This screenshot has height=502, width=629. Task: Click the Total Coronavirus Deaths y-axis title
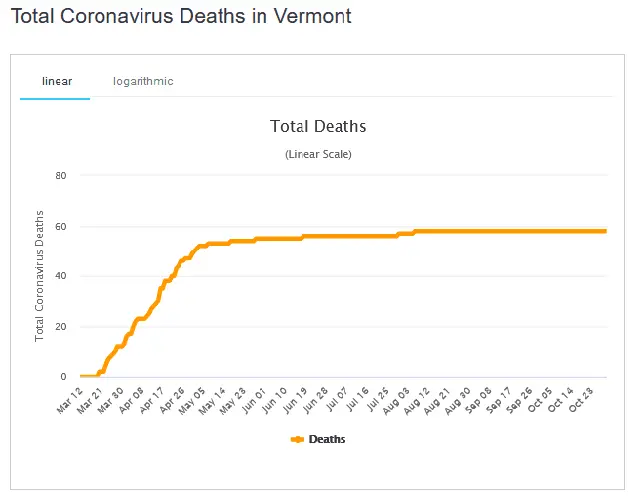[40, 275]
